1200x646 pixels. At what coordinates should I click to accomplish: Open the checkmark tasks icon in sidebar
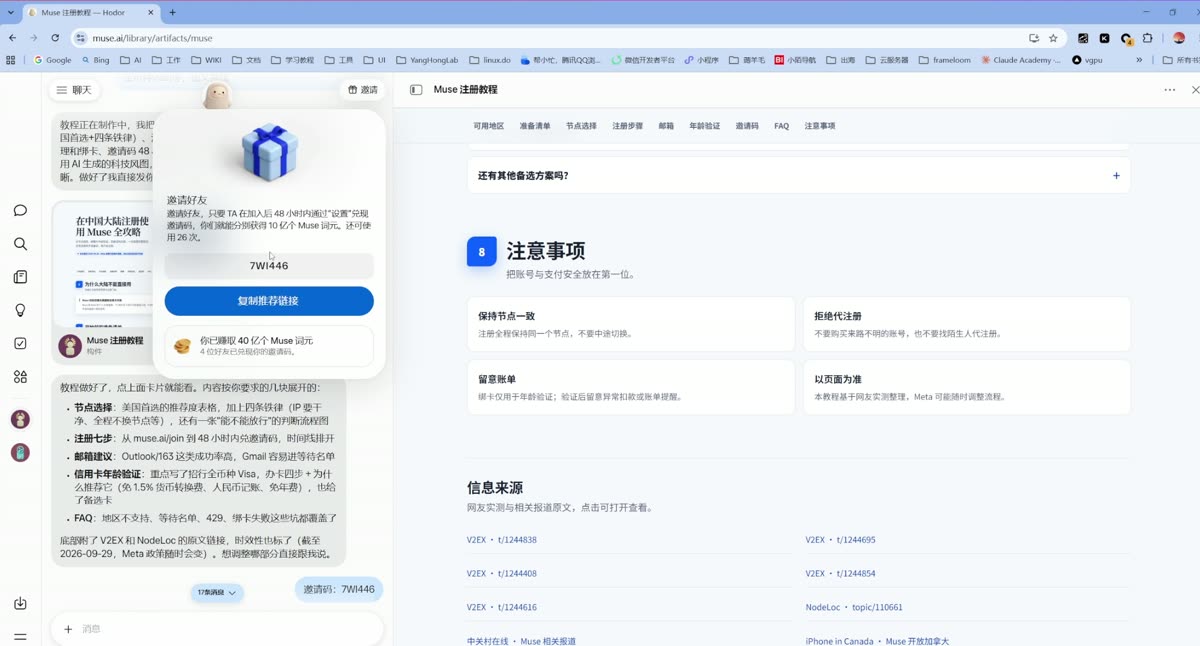(20, 343)
